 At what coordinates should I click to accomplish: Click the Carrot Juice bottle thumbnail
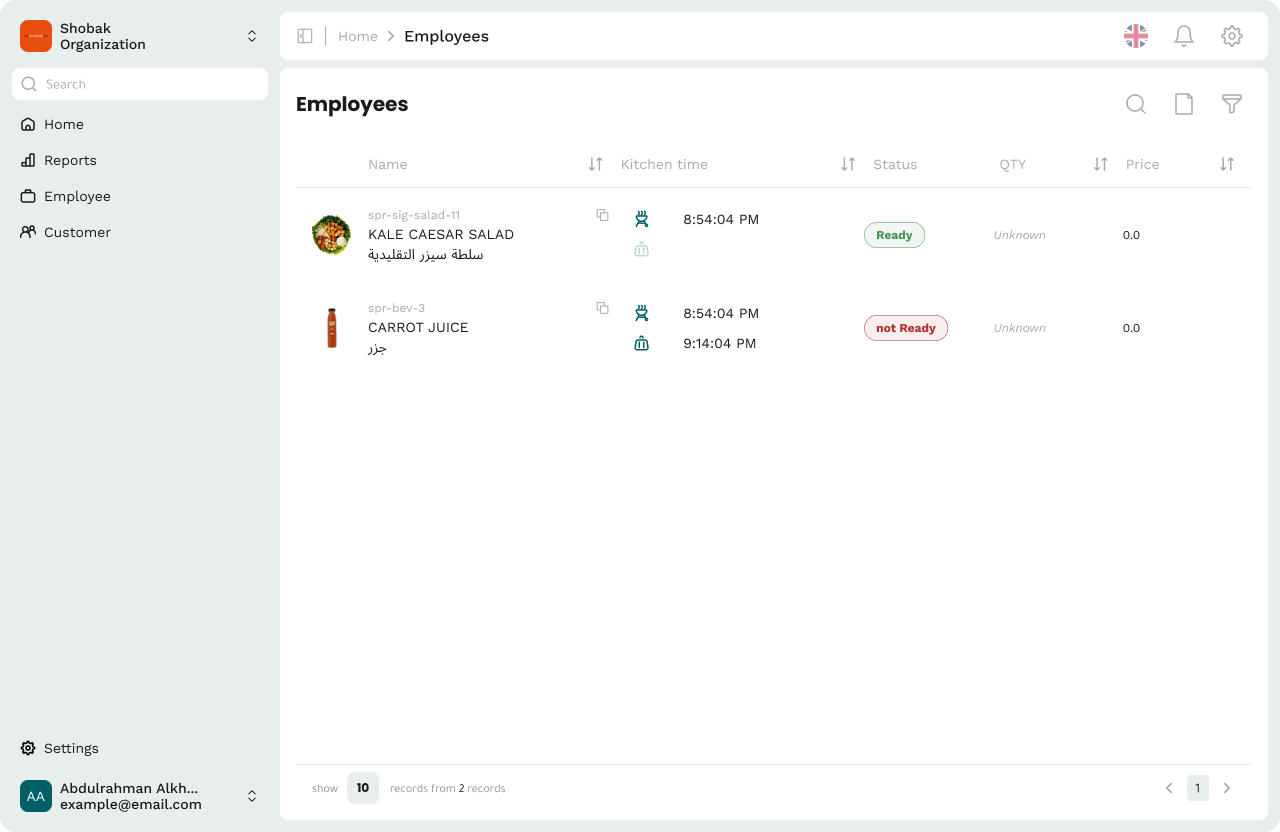click(332, 328)
